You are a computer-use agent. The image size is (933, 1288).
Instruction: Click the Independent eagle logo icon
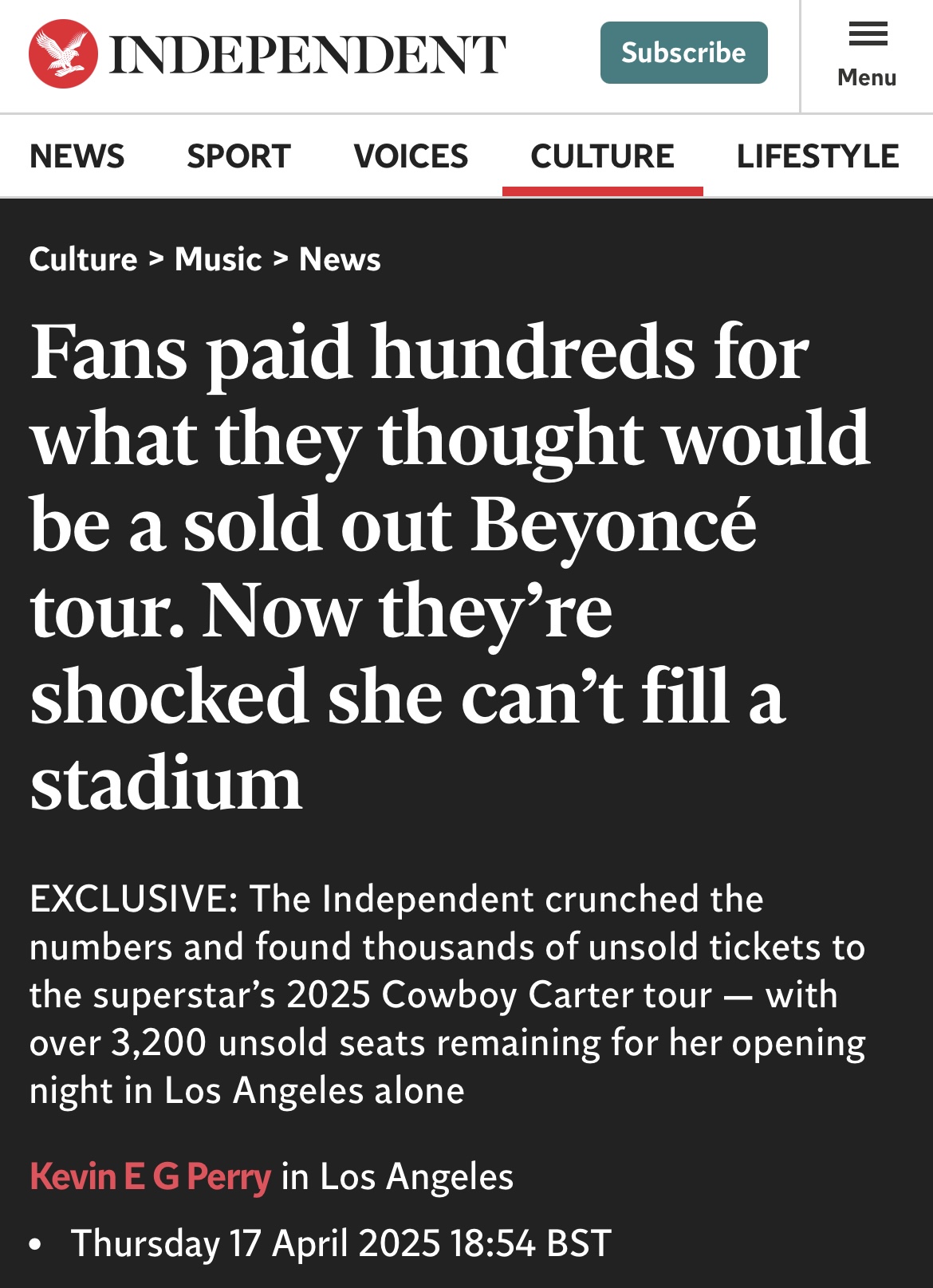(x=63, y=53)
